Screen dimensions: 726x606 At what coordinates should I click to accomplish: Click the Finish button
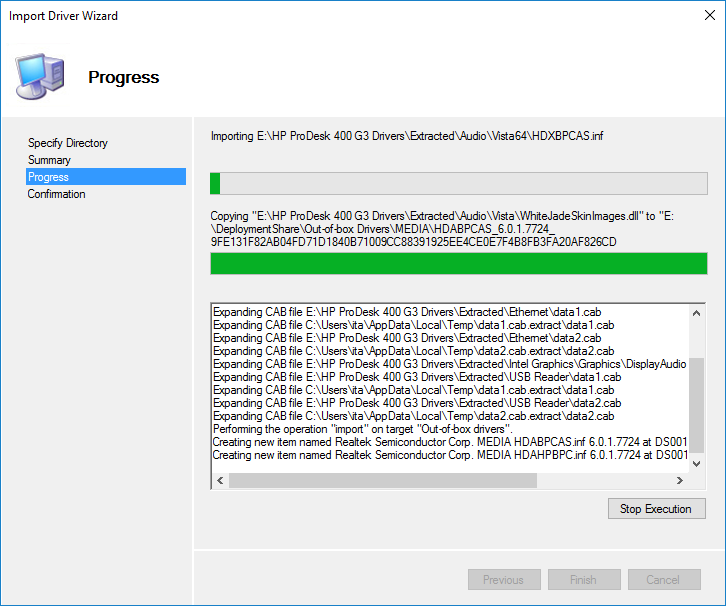tap(583, 580)
